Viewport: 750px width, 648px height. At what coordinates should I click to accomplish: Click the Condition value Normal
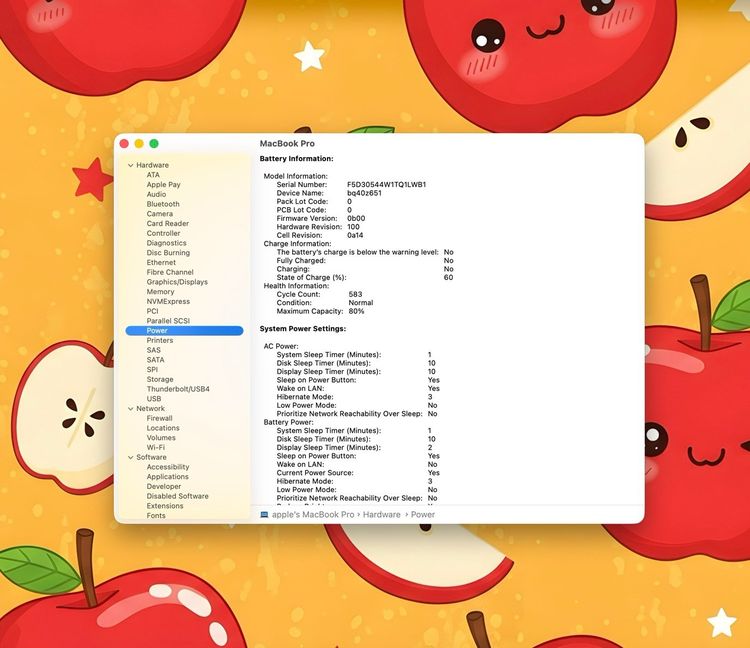[x=361, y=303]
